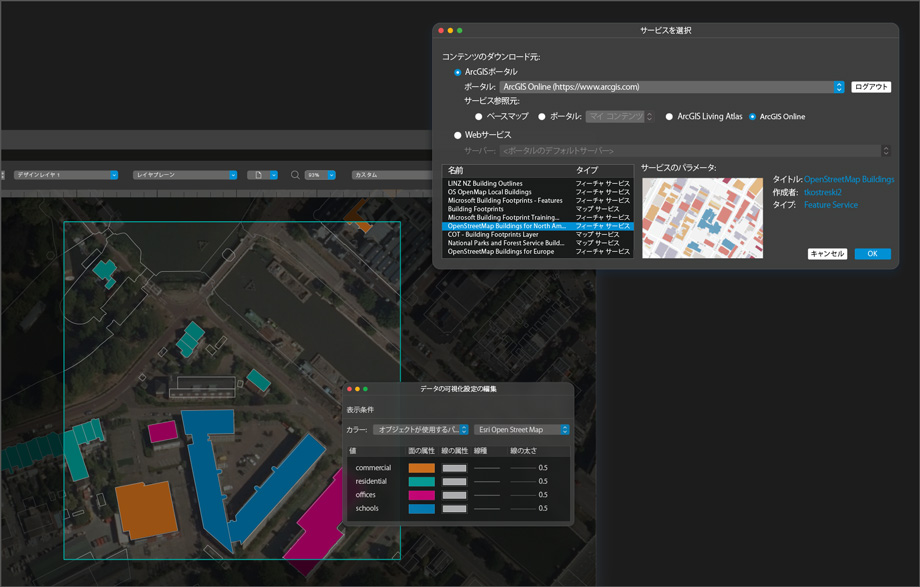Select OS OpenMap Local Buildings service row
This screenshot has width=920, height=587.
(537, 192)
